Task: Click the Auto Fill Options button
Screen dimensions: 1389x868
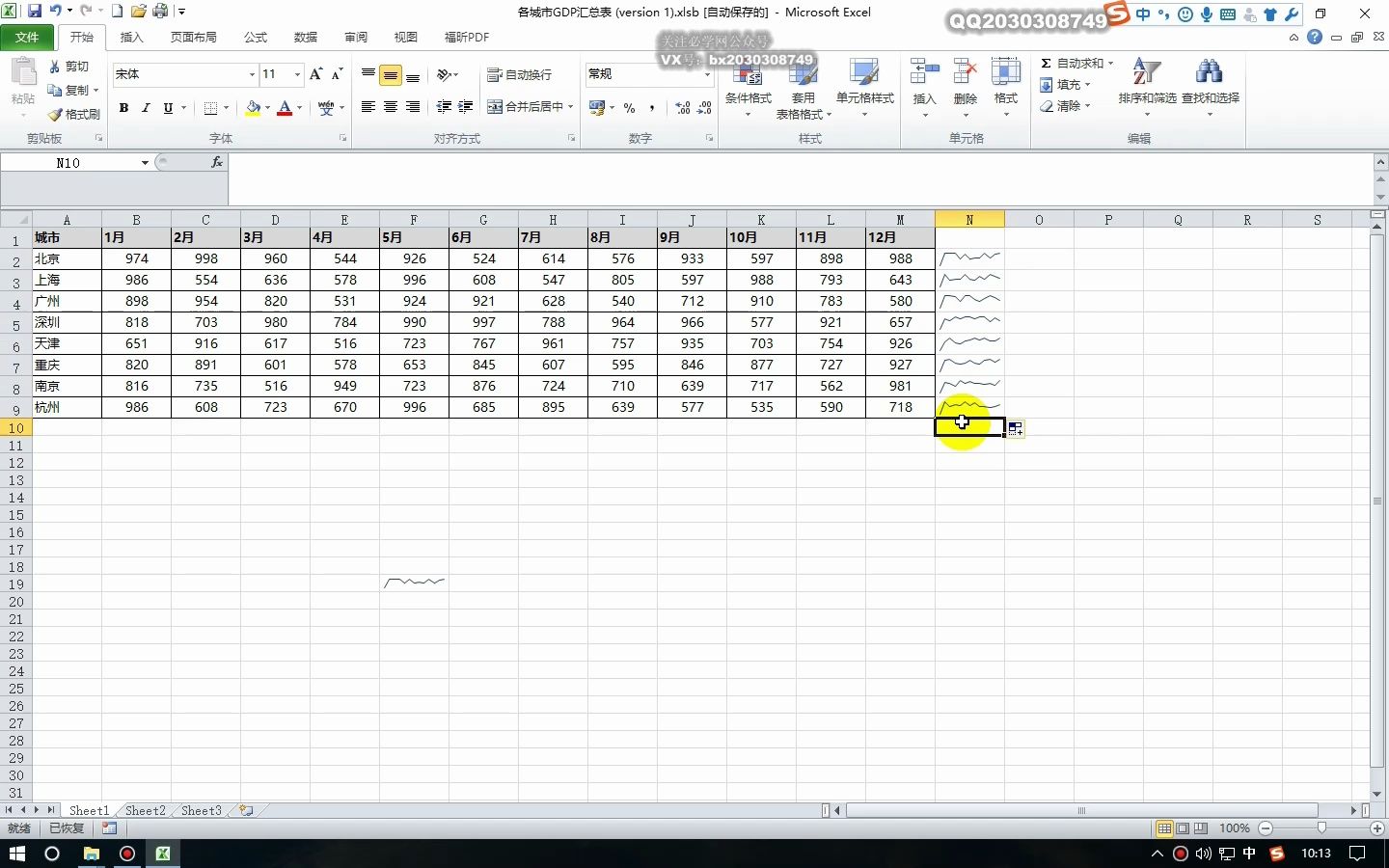Action: pyautogui.click(x=1015, y=429)
